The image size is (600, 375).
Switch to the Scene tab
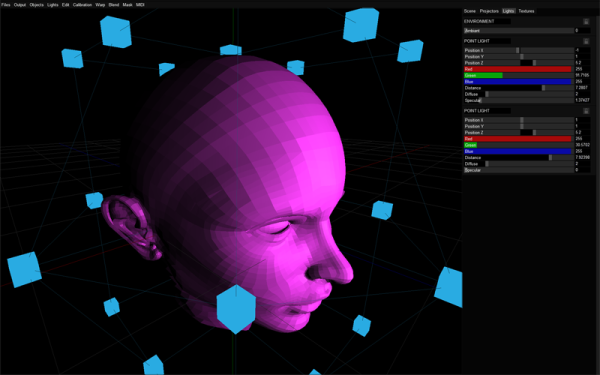(470, 11)
